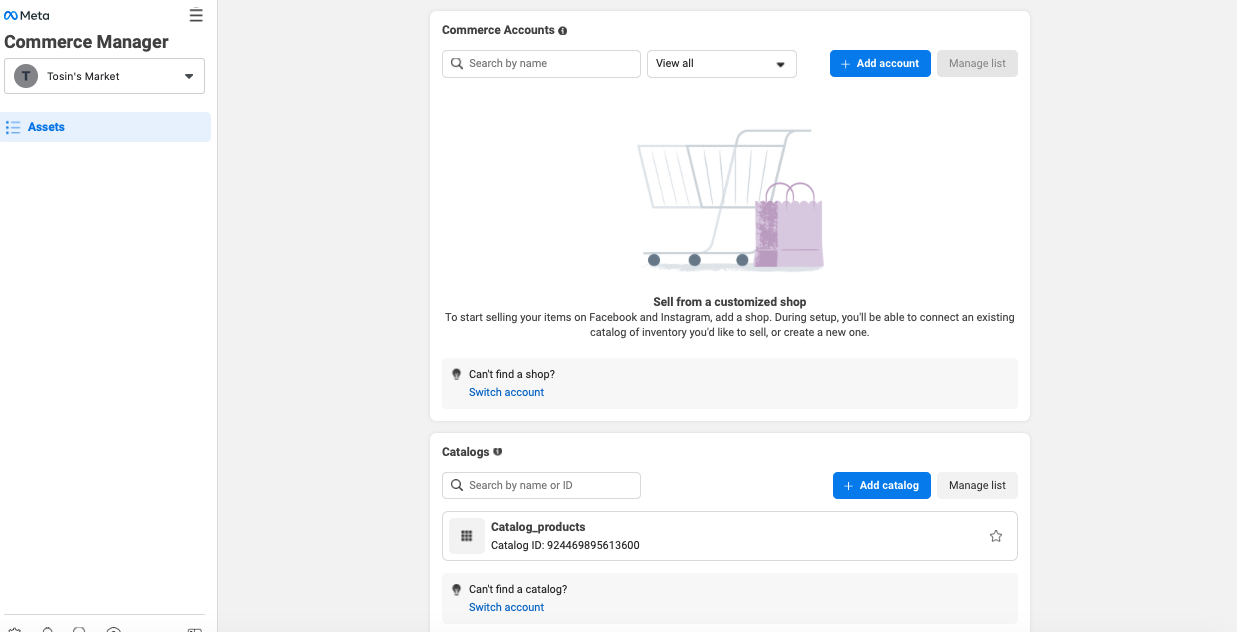Click the lightbulb beside Can't find a catalog?
This screenshot has width=1237, height=632.
(457, 589)
